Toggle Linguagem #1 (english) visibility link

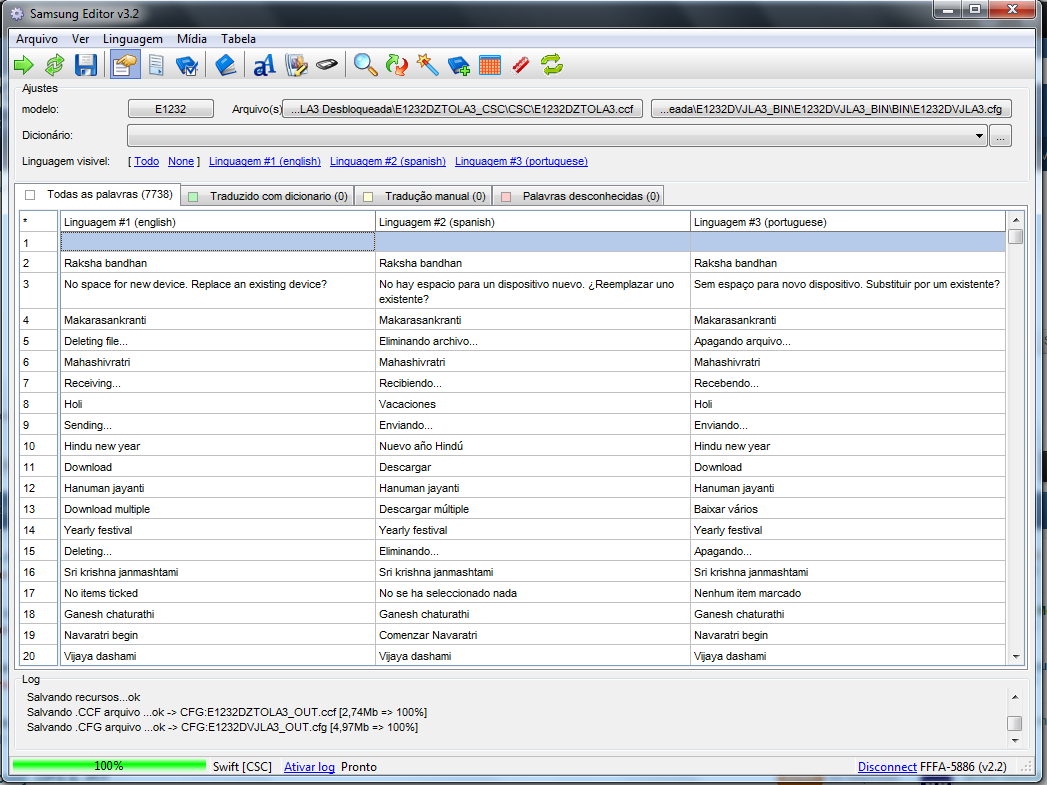264,161
